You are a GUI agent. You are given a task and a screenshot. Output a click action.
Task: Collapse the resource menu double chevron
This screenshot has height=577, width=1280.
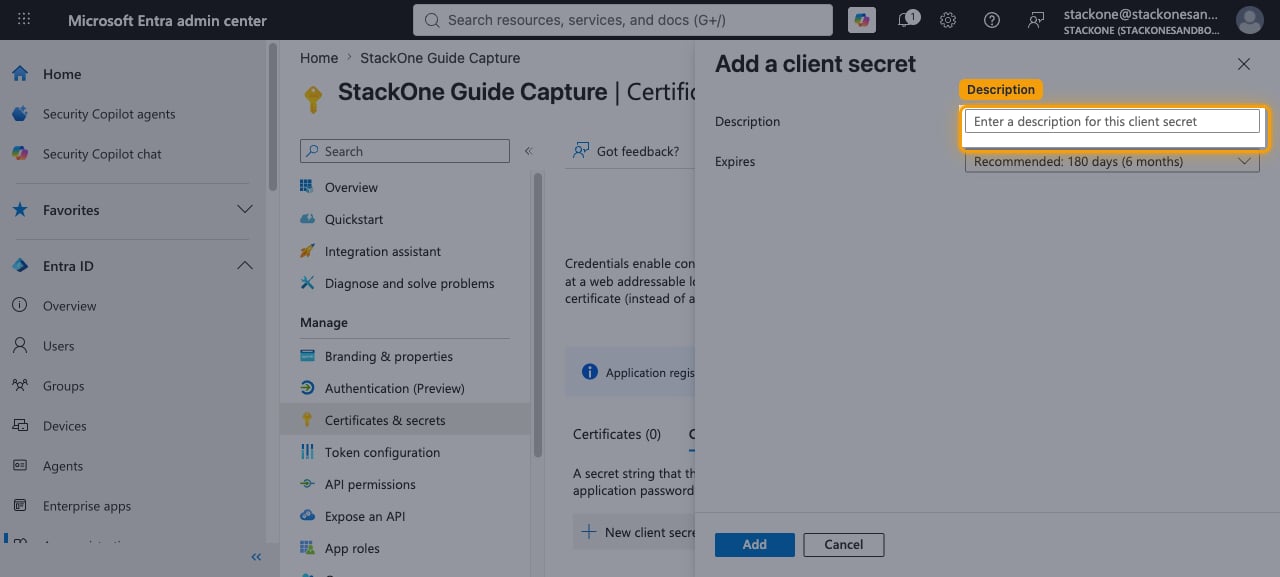528,151
